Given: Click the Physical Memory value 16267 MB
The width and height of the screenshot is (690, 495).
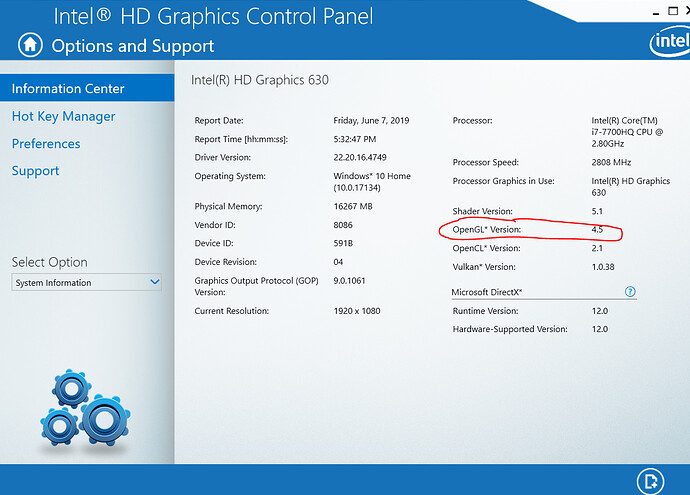Looking at the screenshot, I should point(353,206).
